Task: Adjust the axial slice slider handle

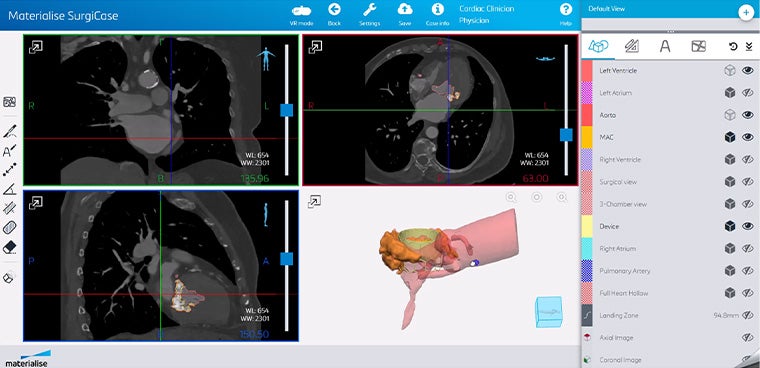Action: 566,135
